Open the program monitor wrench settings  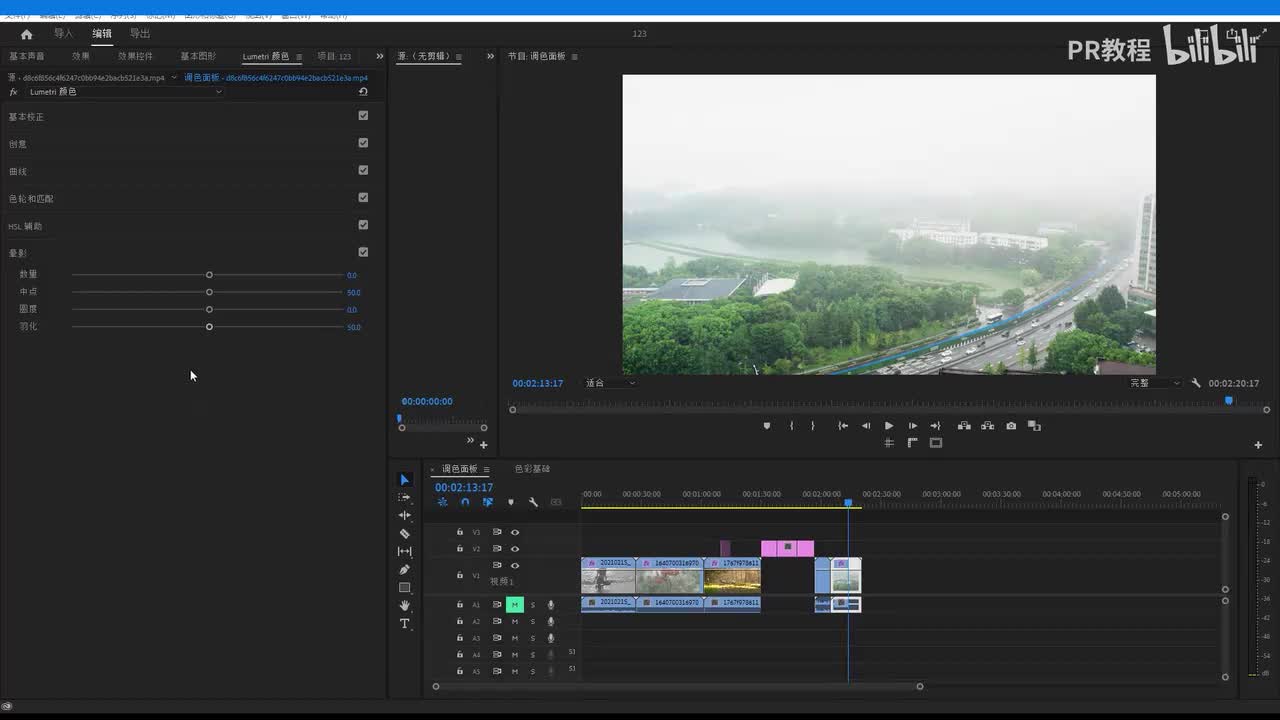[x=1195, y=383]
